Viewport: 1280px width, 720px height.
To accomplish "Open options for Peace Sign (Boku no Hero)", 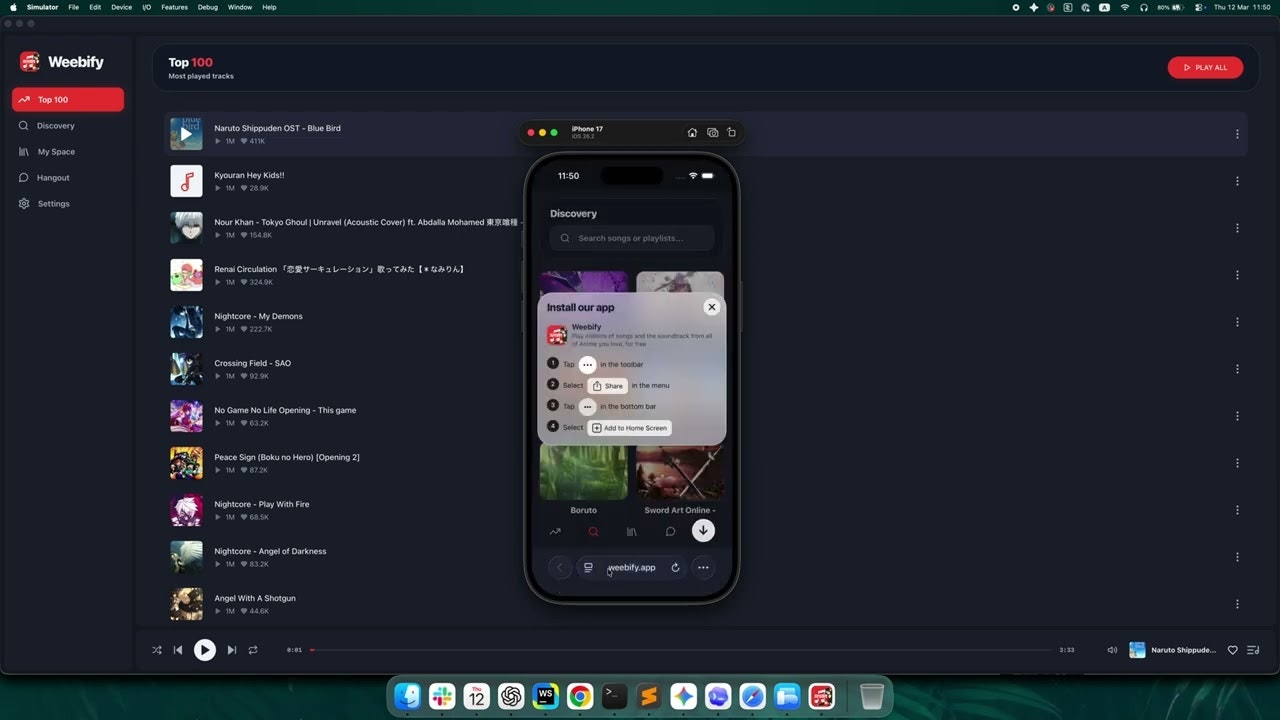I will coord(1237,463).
